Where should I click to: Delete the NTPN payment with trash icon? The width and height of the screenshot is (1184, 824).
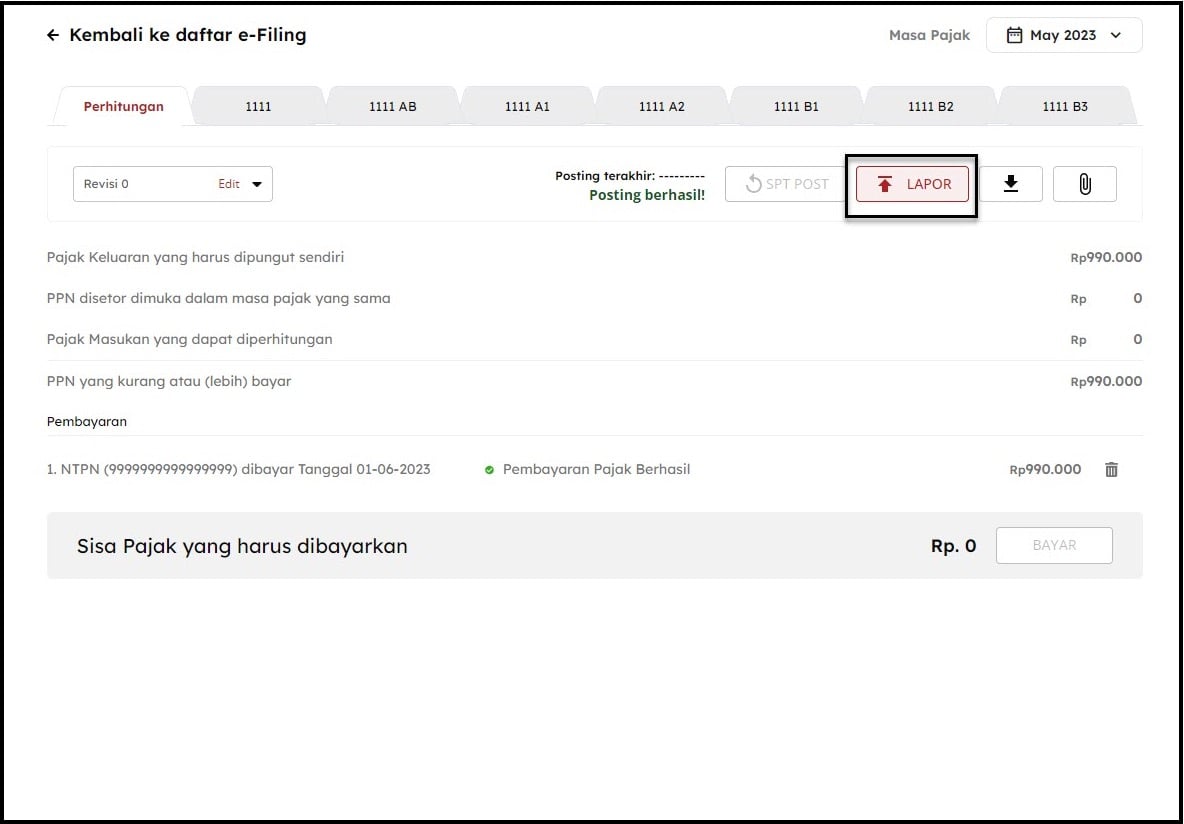[1111, 469]
